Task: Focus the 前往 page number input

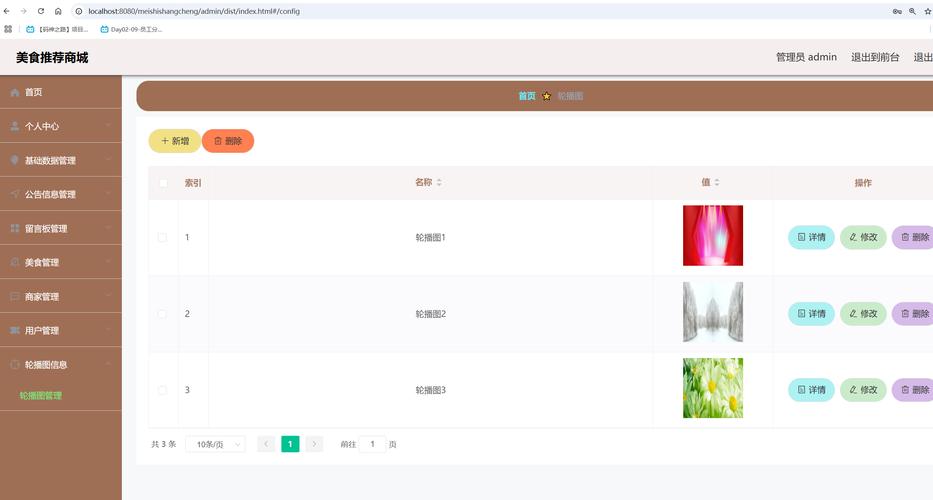Action: pyautogui.click(x=372, y=444)
